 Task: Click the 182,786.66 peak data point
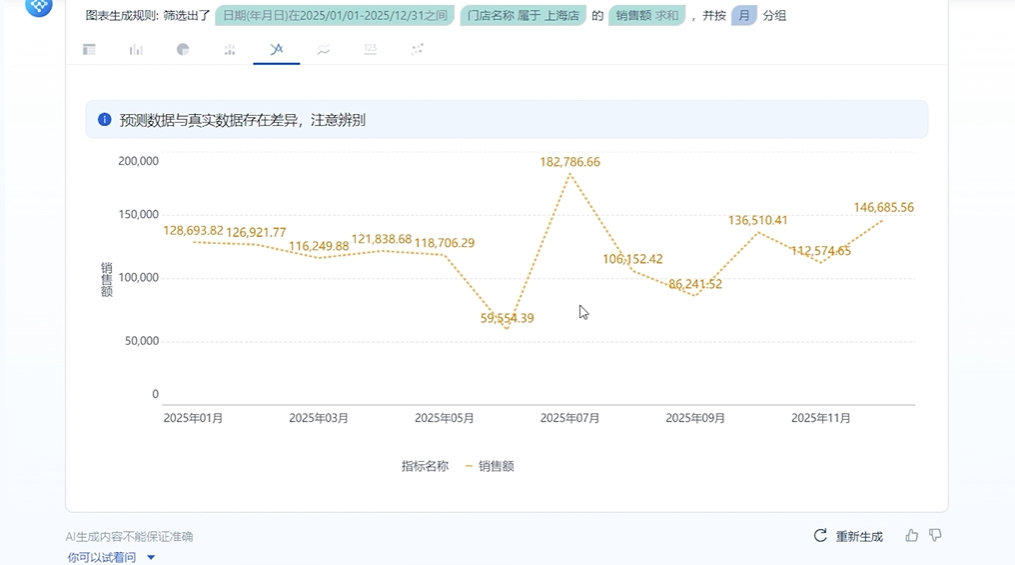(570, 175)
